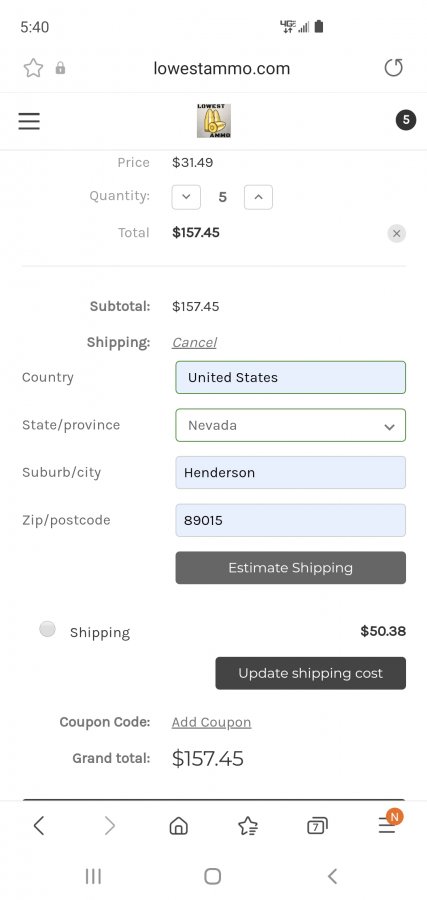Tap the browser back arrow

[x=39, y=826]
